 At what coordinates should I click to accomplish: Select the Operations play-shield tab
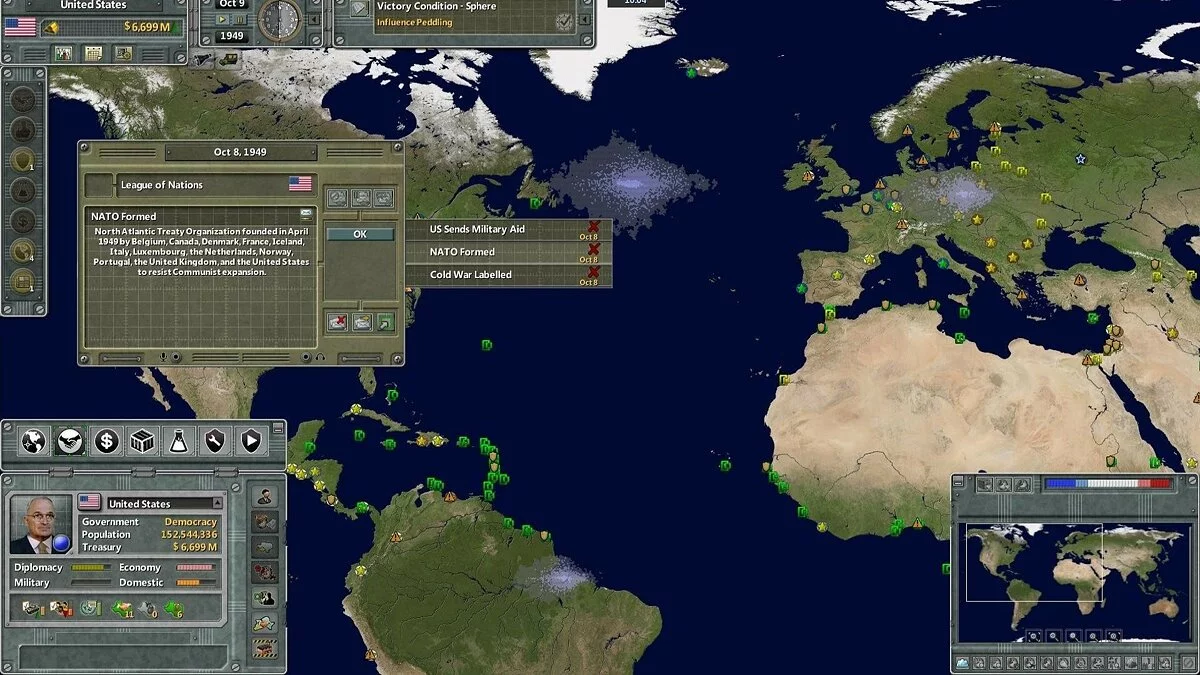[251, 440]
